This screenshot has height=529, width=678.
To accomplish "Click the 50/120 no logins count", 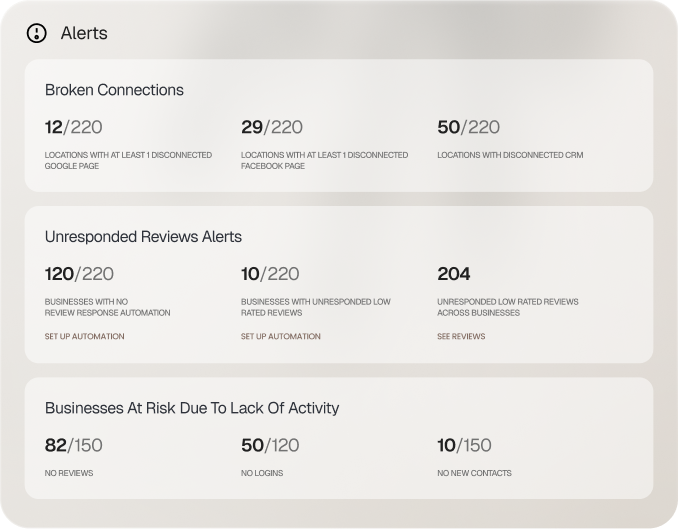I will click(270, 445).
